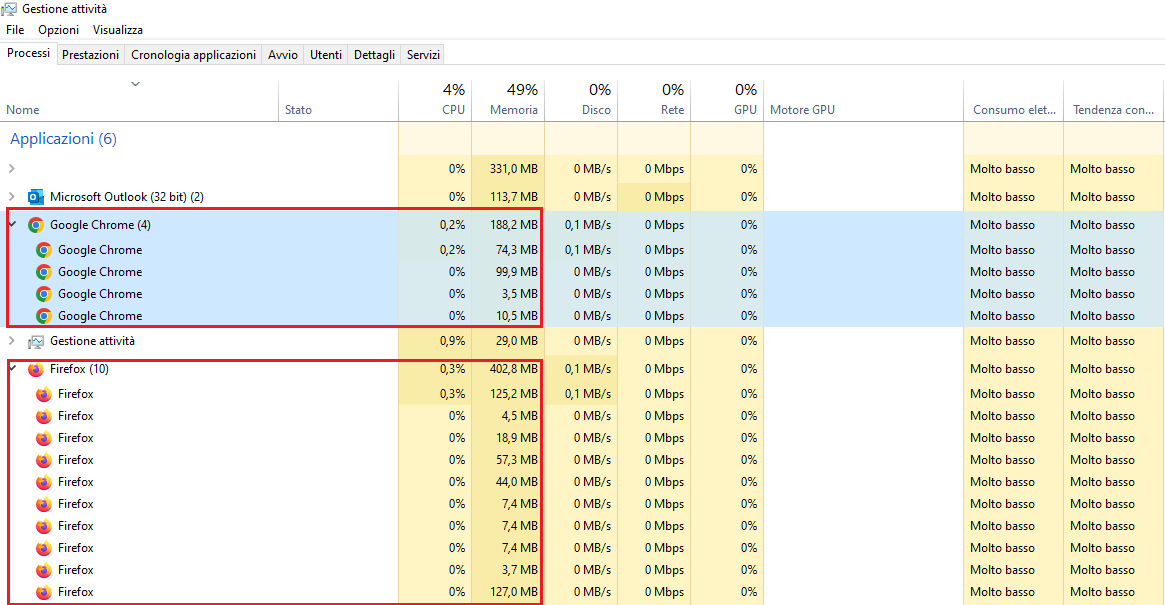Click the Tendenza con... column header

[1114, 100]
